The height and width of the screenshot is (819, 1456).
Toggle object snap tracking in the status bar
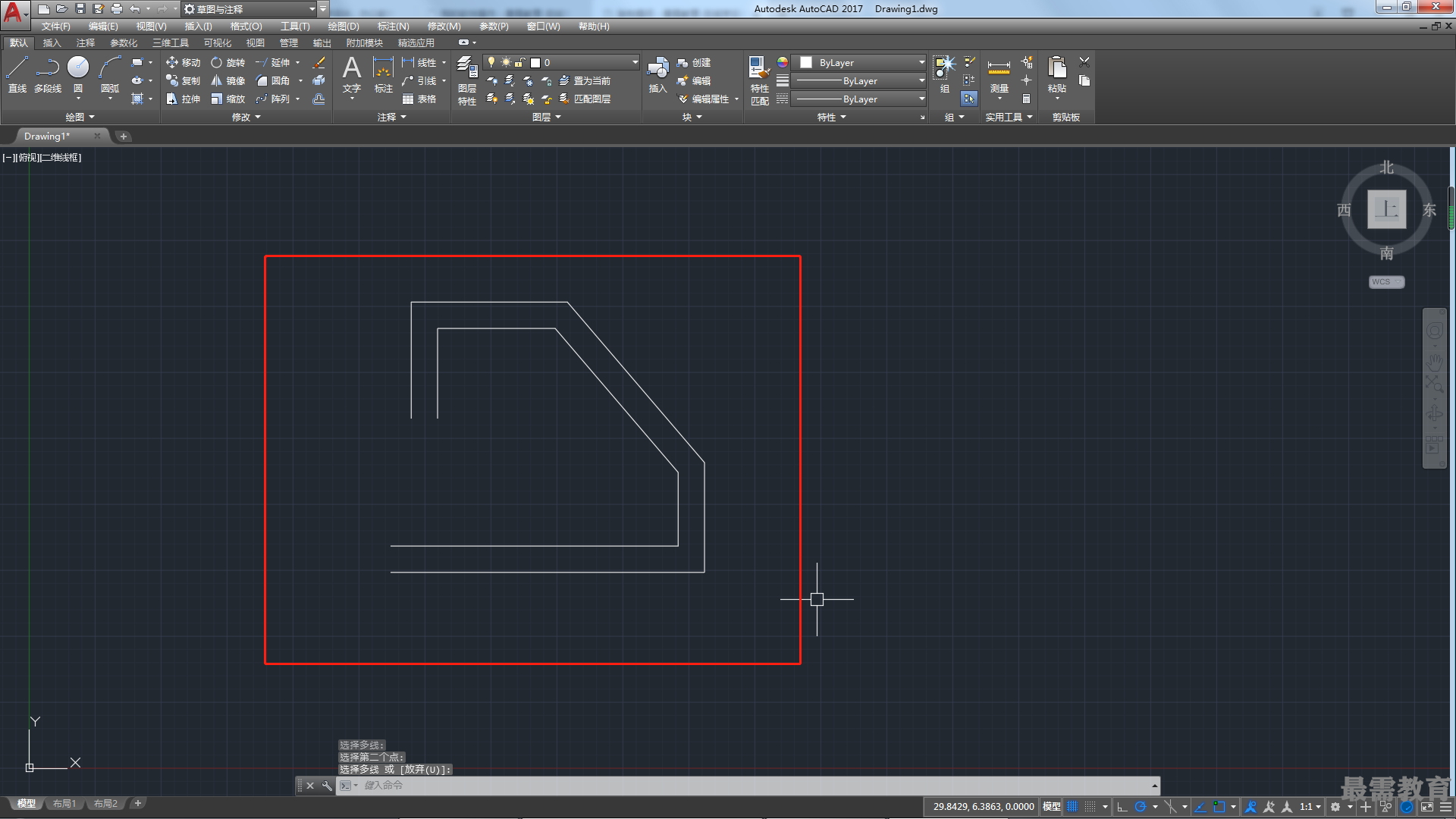(x=1200, y=807)
